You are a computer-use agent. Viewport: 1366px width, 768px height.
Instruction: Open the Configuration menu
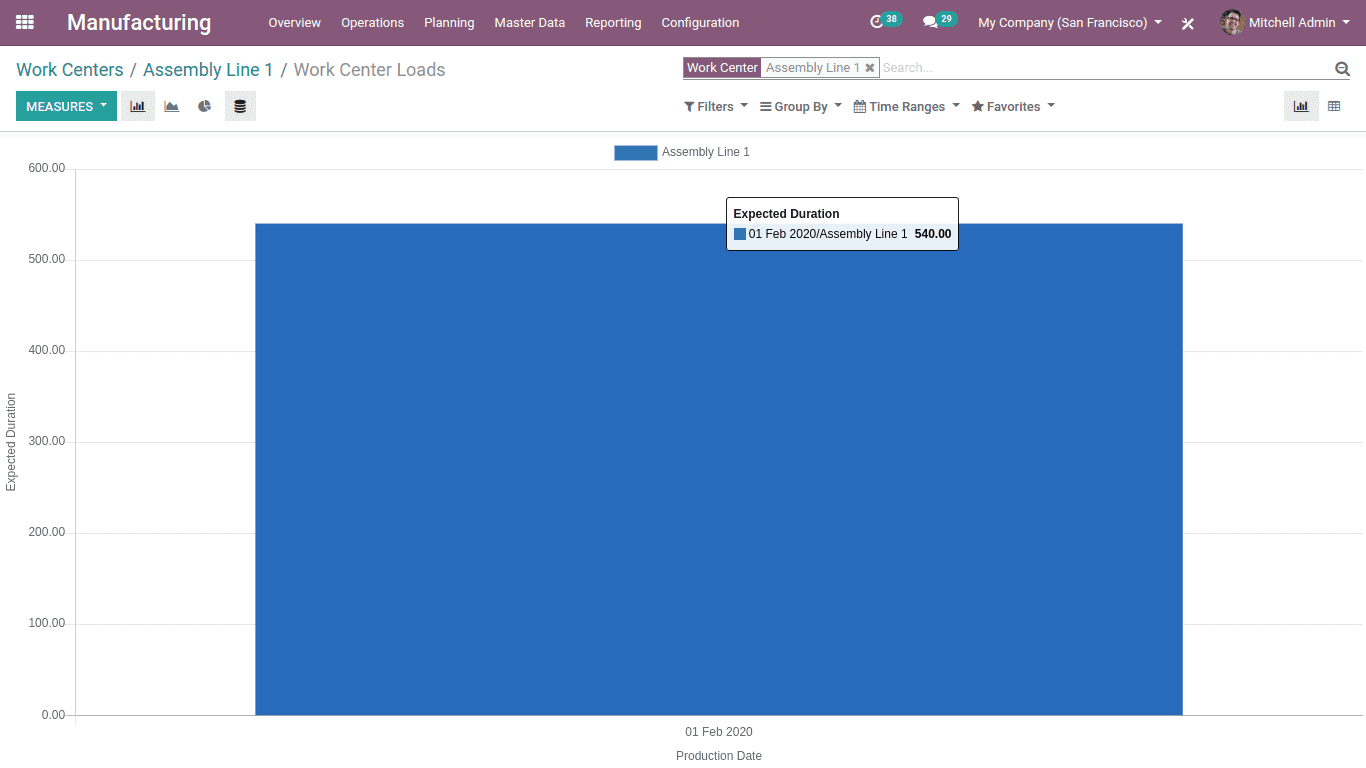(x=700, y=22)
